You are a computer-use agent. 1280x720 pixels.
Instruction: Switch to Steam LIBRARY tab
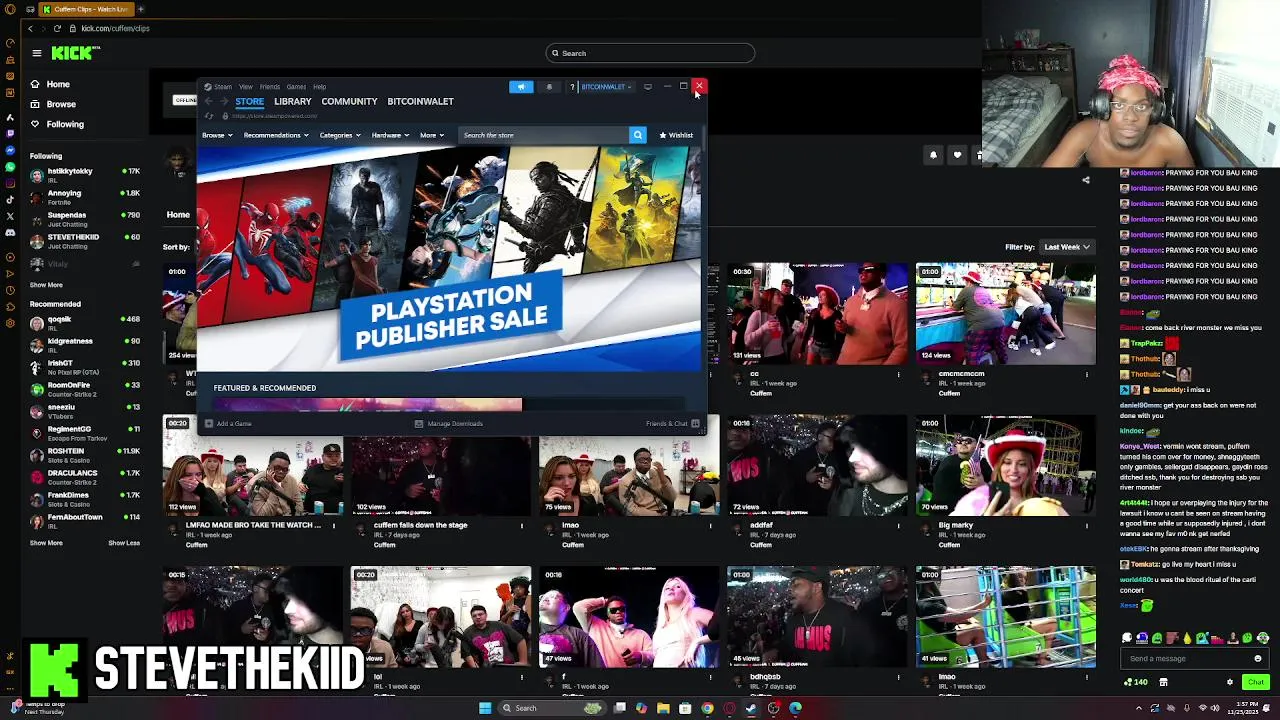(x=293, y=101)
